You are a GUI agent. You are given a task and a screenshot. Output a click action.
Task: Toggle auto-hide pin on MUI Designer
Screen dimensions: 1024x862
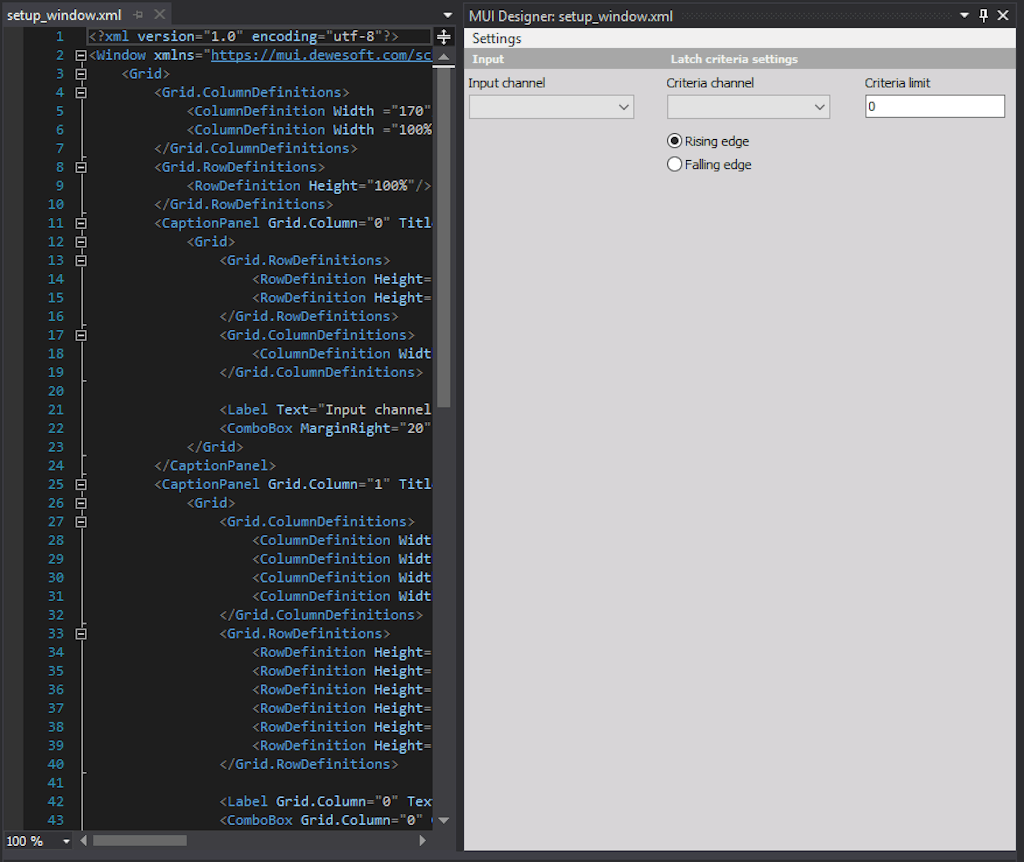click(984, 16)
